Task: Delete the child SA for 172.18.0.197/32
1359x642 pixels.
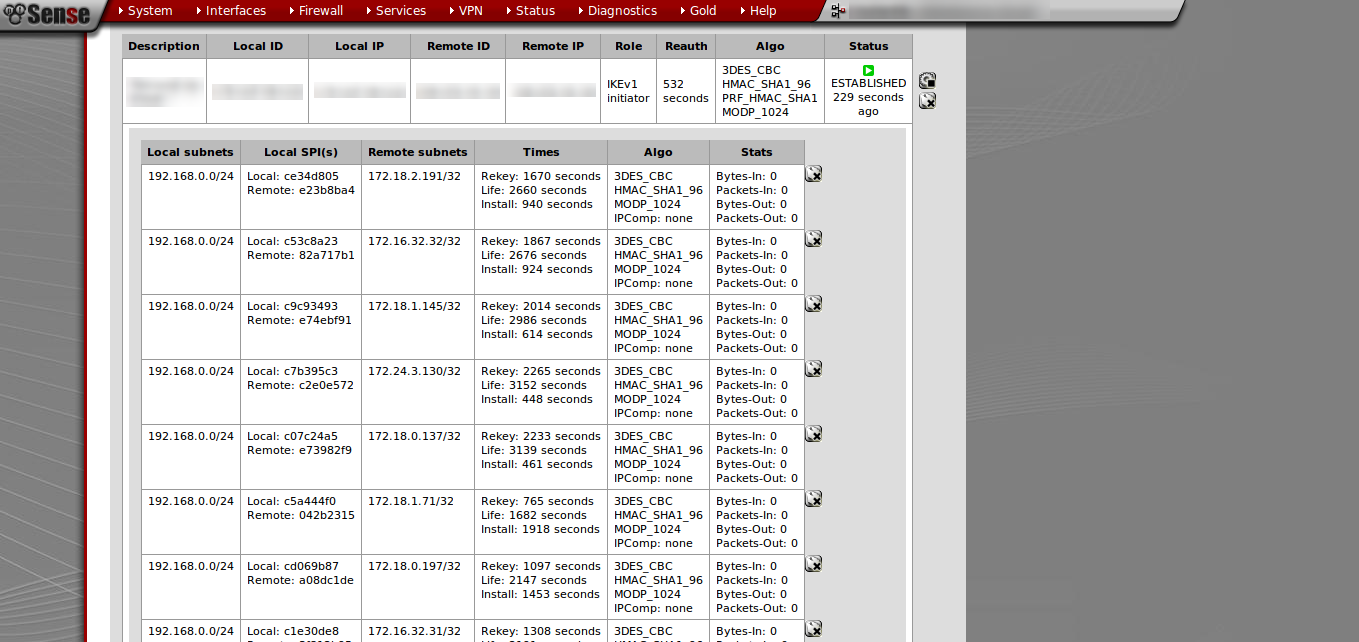Action: coord(814,563)
